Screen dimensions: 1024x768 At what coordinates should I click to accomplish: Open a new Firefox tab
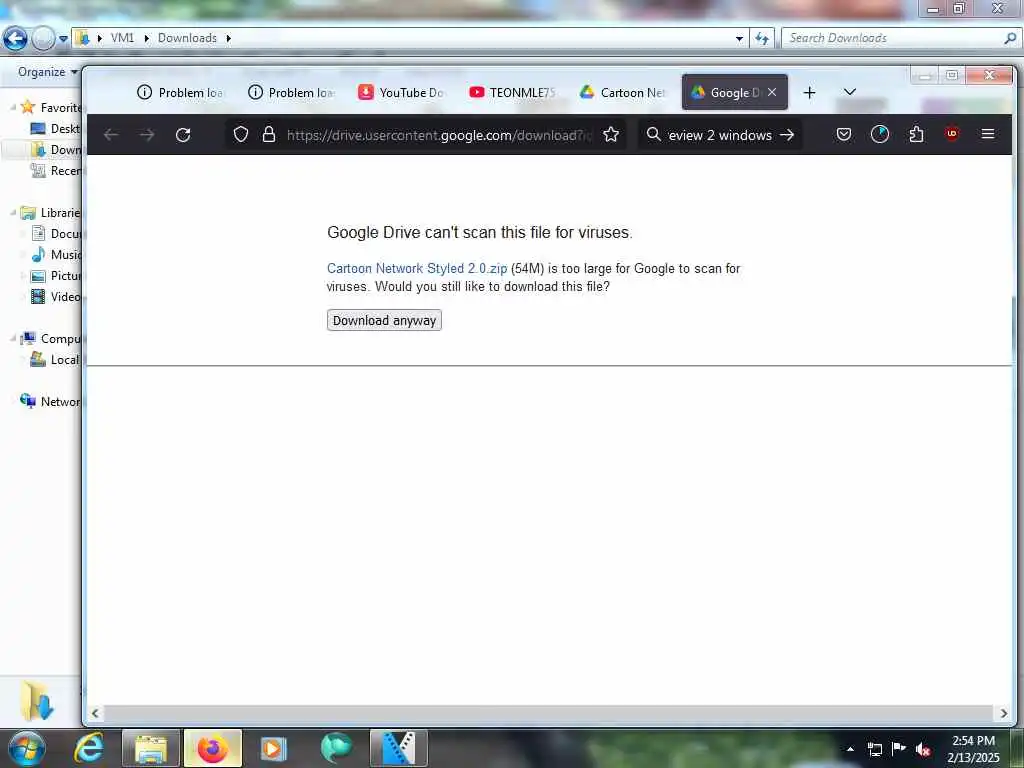pyautogui.click(x=809, y=93)
